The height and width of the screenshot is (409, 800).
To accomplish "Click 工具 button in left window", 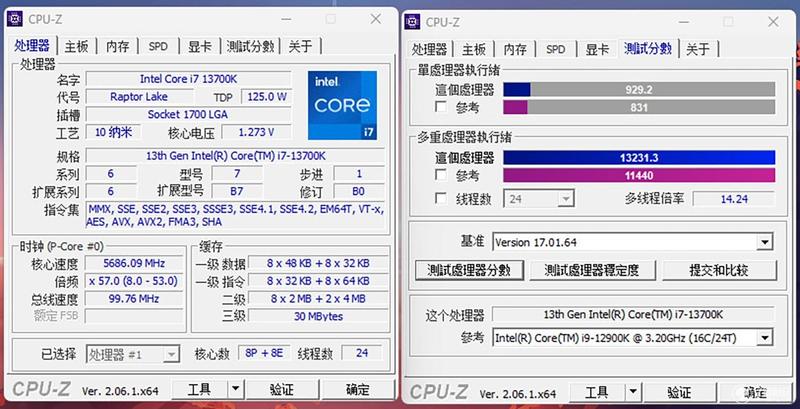I will 199,390.
